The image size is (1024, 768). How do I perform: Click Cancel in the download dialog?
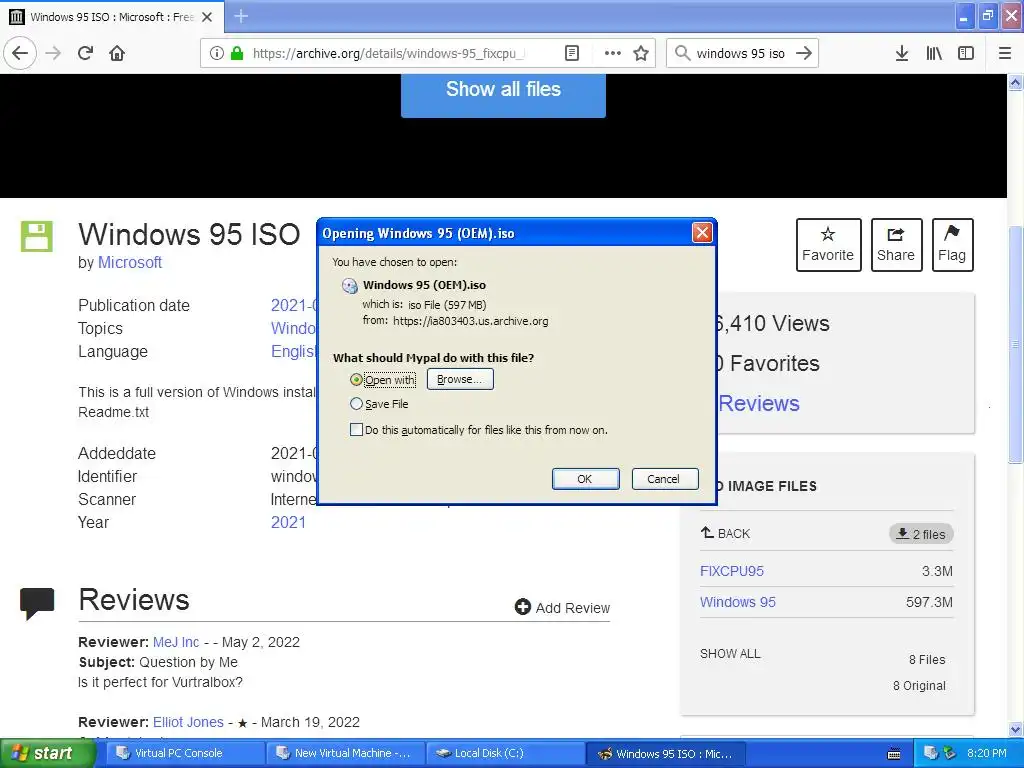coord(665,479)
